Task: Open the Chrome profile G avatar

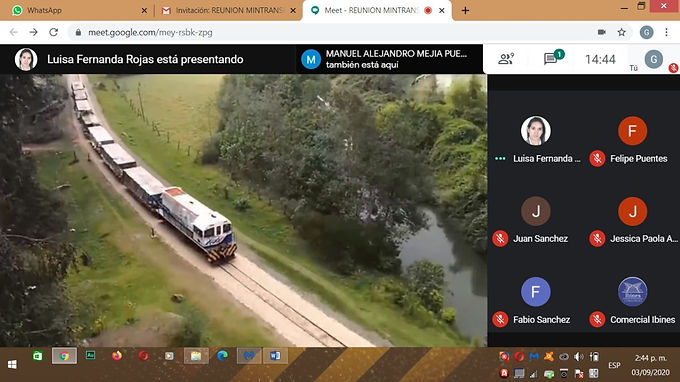Action: coord(646,32)
